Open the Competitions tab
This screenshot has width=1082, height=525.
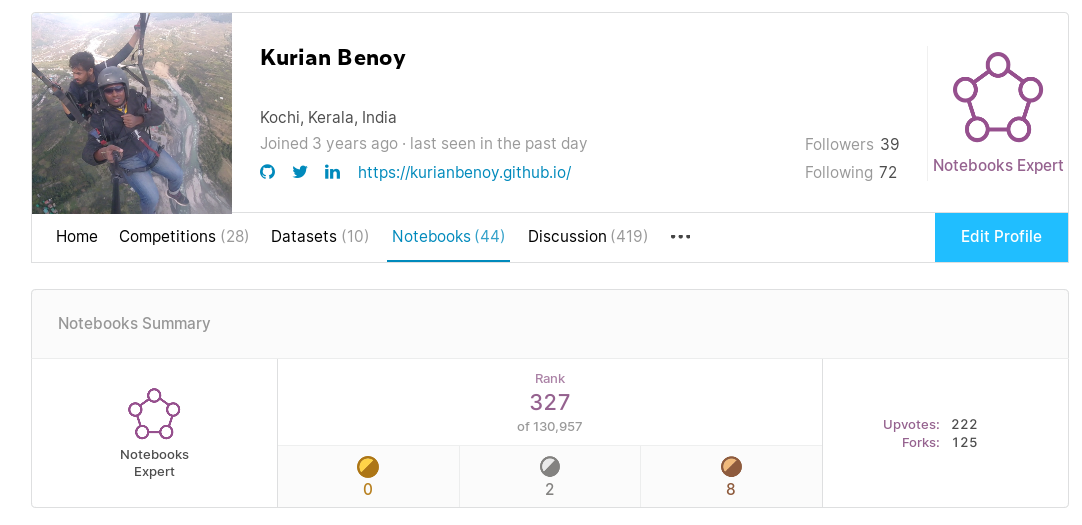point(183,237)
